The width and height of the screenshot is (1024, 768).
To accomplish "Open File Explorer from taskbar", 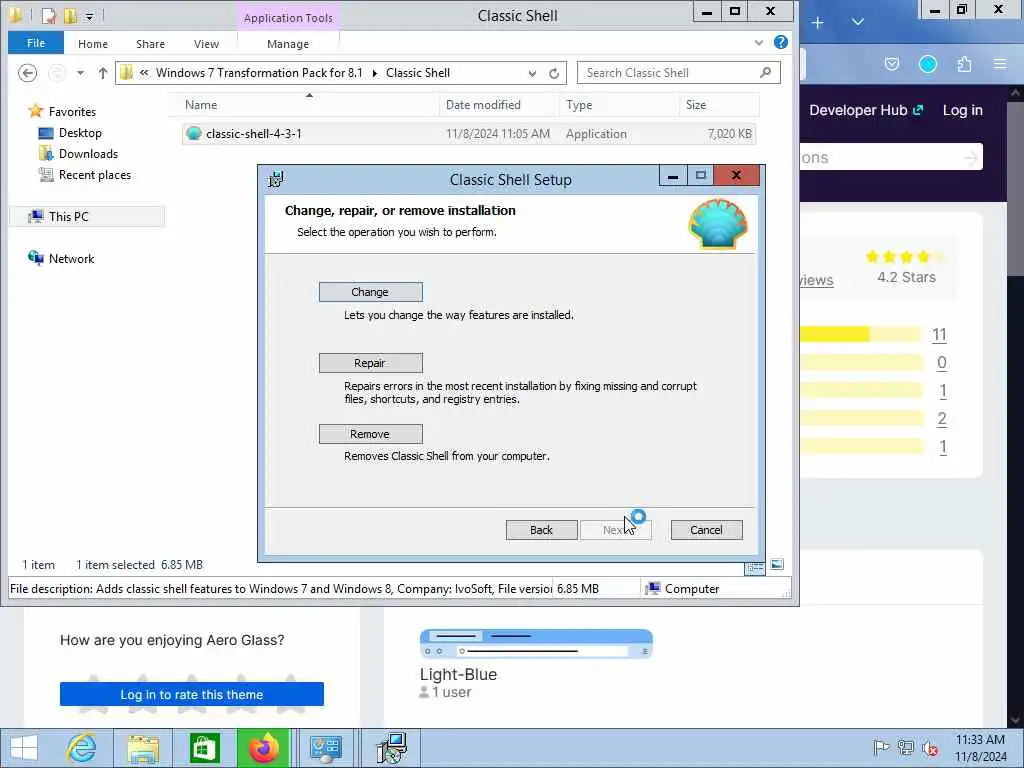I will point(143,748).
